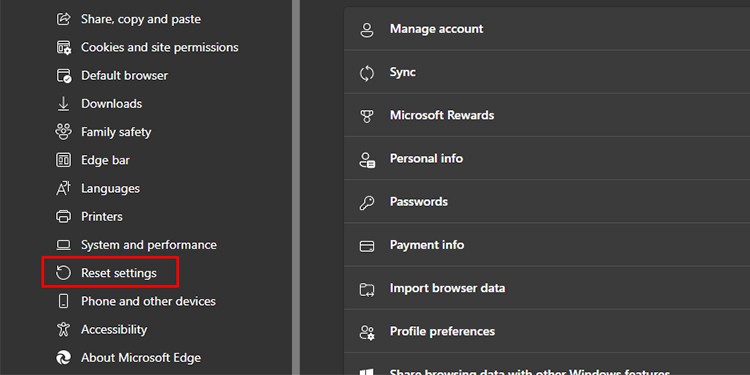The image size is (750, 375).
Task: Open Passwords row
Action: click(547, 201)
